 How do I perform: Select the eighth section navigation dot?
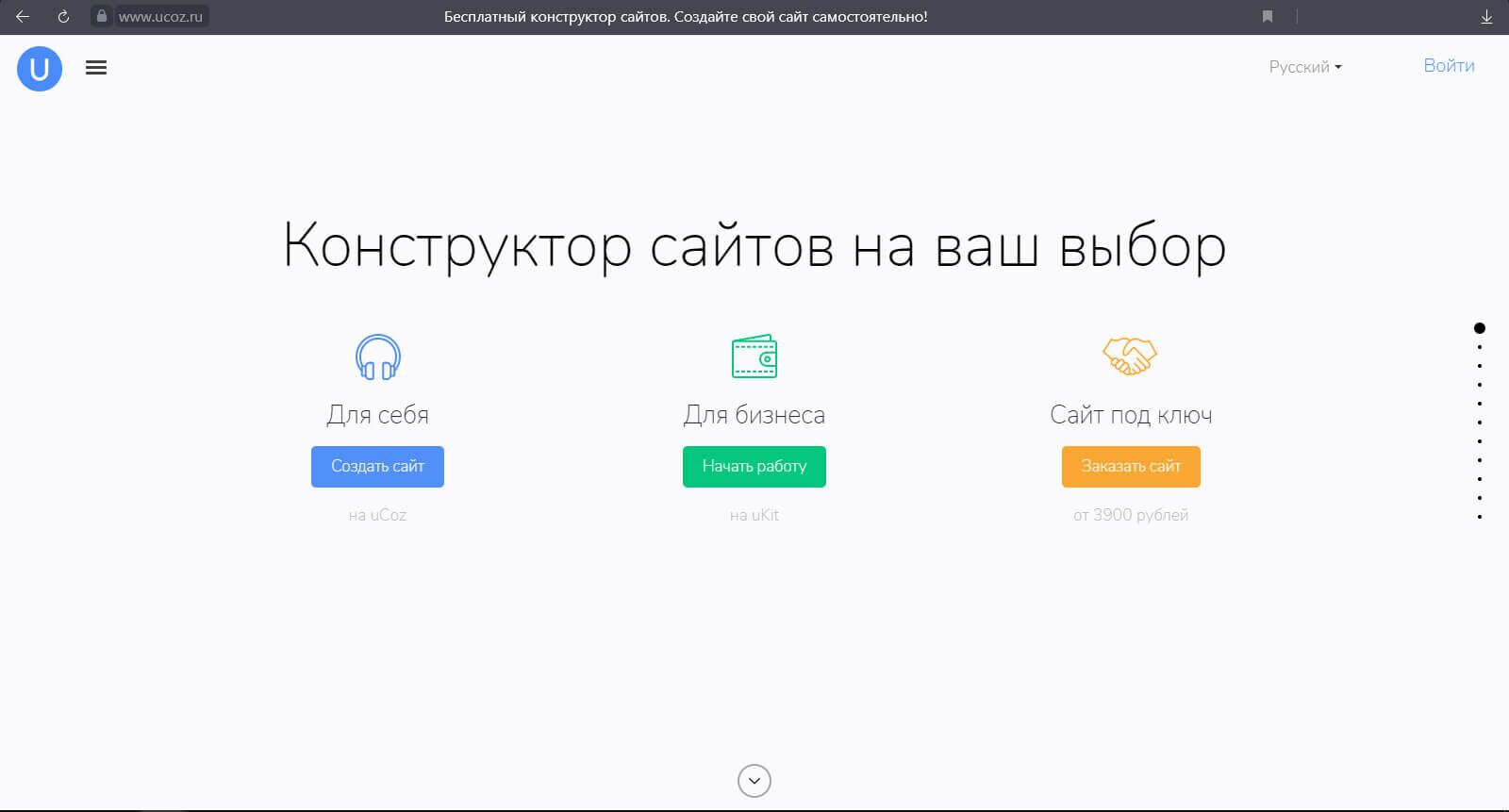click(x=1480, y=460)
